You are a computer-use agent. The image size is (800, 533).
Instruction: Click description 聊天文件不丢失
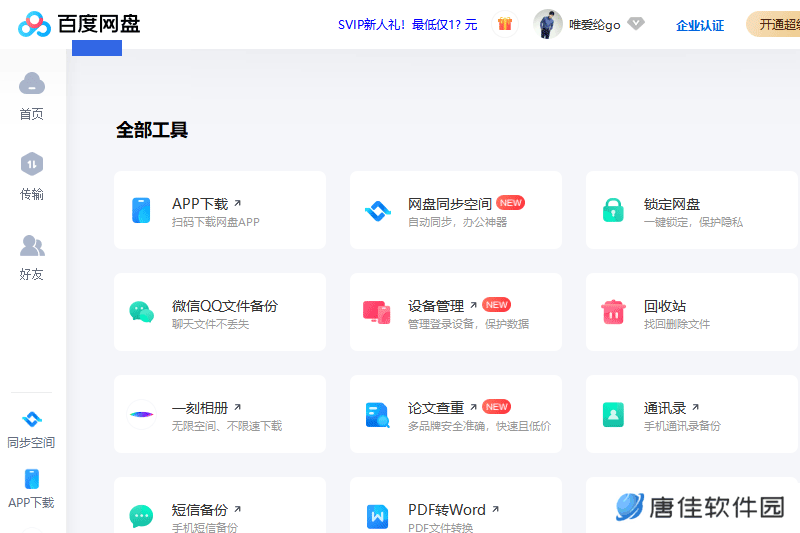211,324
